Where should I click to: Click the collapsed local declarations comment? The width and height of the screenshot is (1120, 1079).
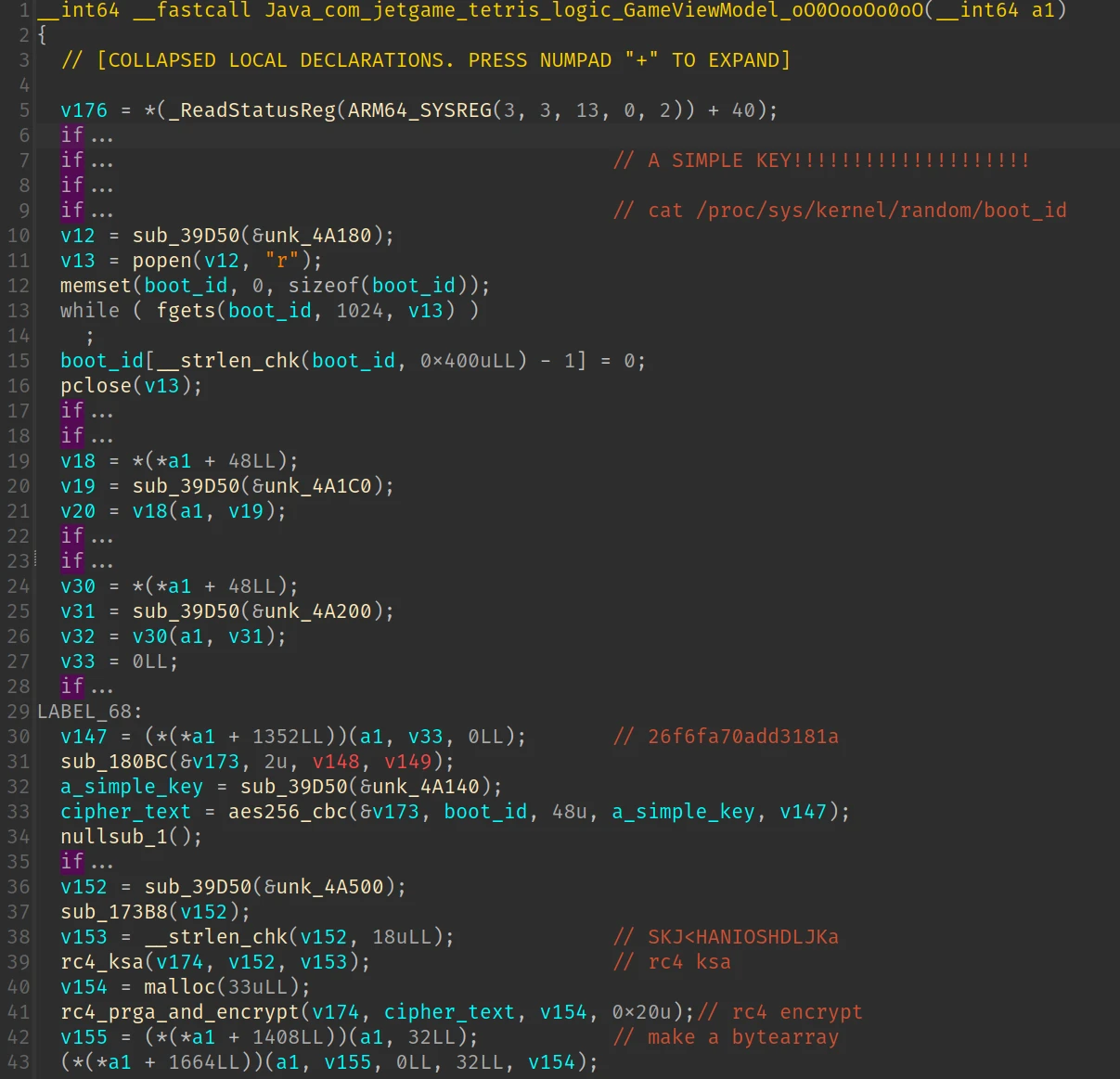pyautogui.click(x=425, y=60)
